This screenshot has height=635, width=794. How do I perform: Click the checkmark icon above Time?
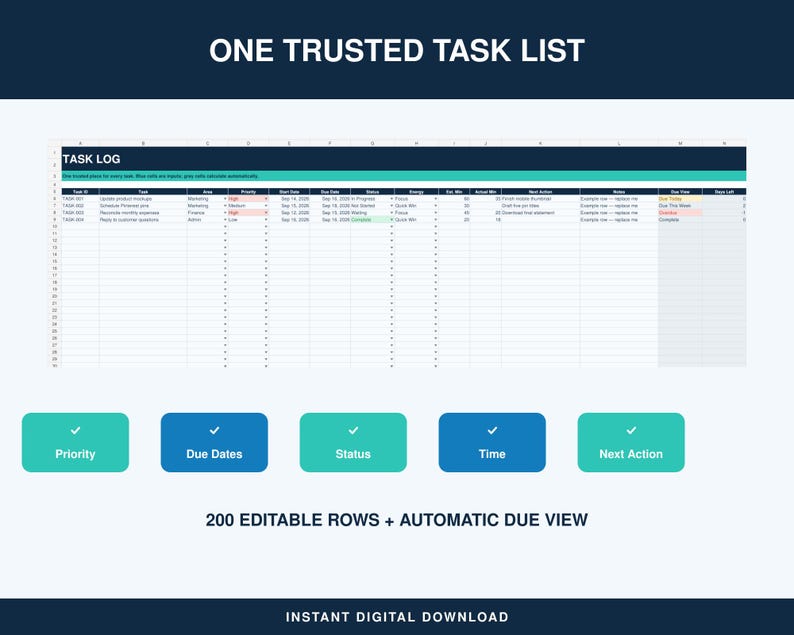(492, 430)
